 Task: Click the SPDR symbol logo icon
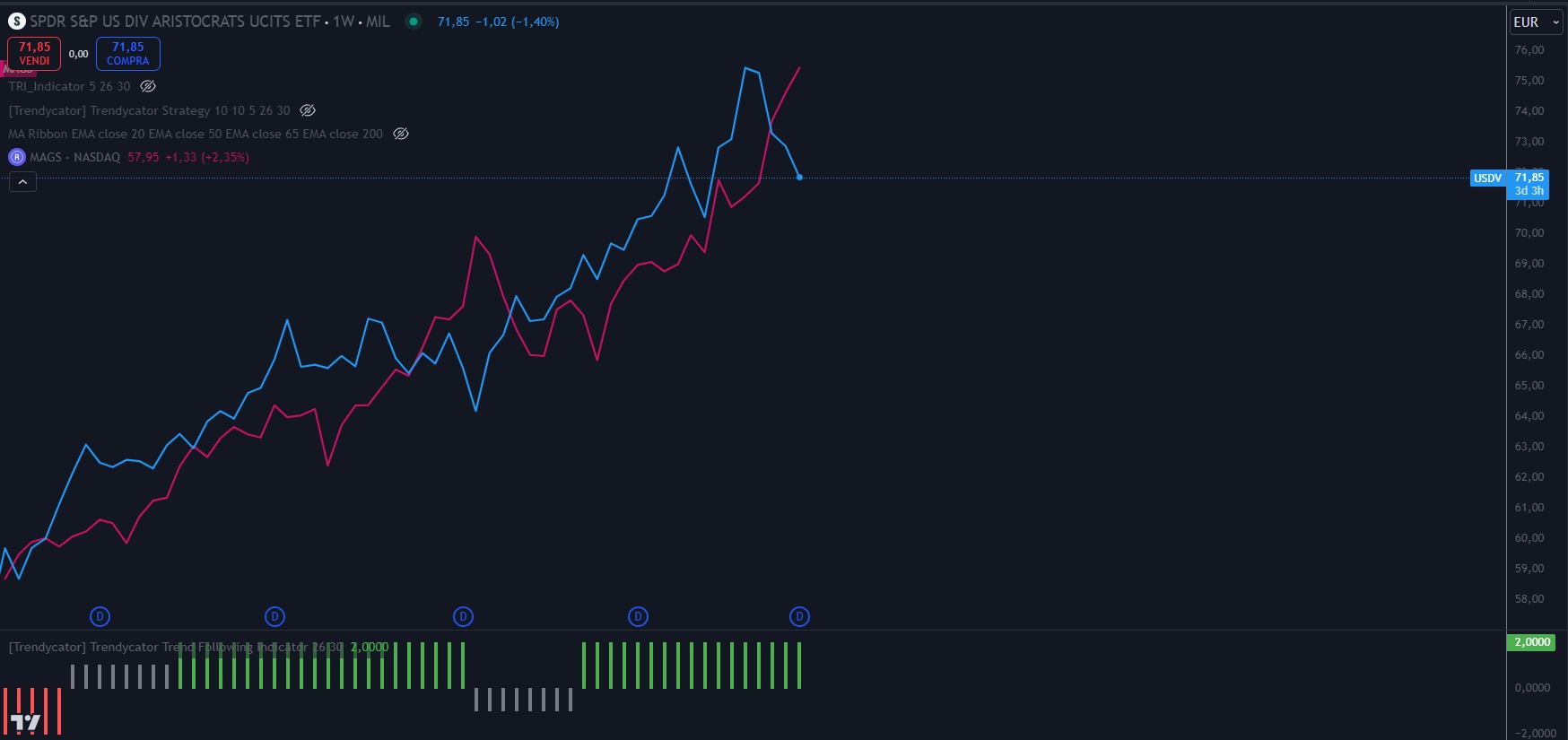pos(16,22)
